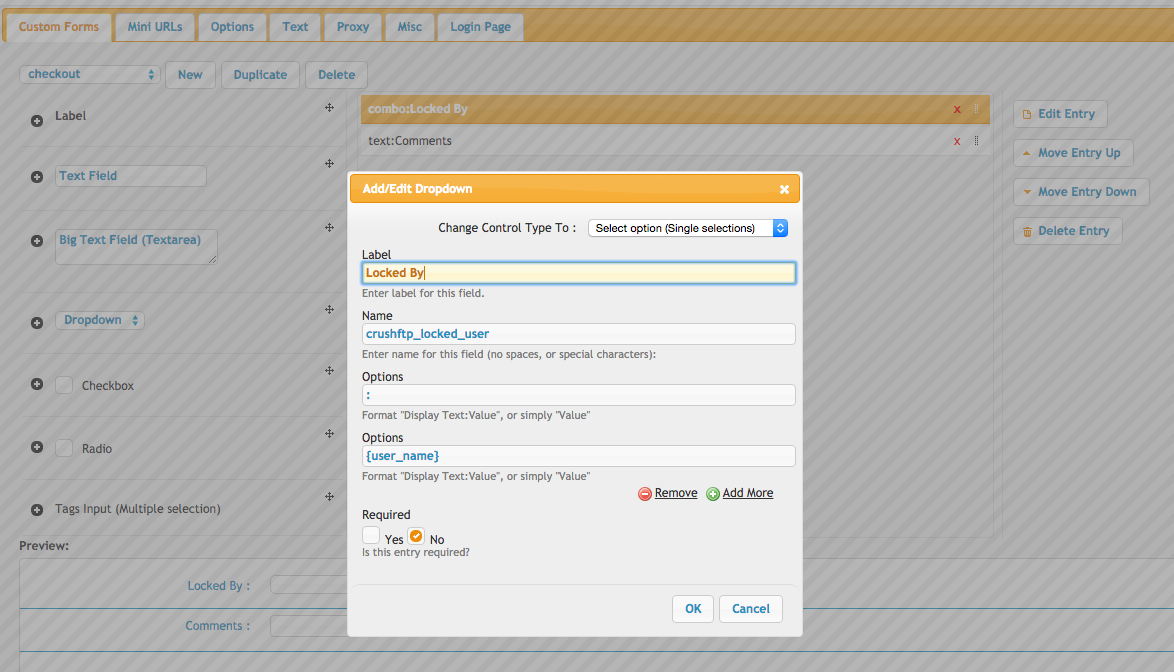
Task: Click the red Remove option icon
Action: [645, 494]
